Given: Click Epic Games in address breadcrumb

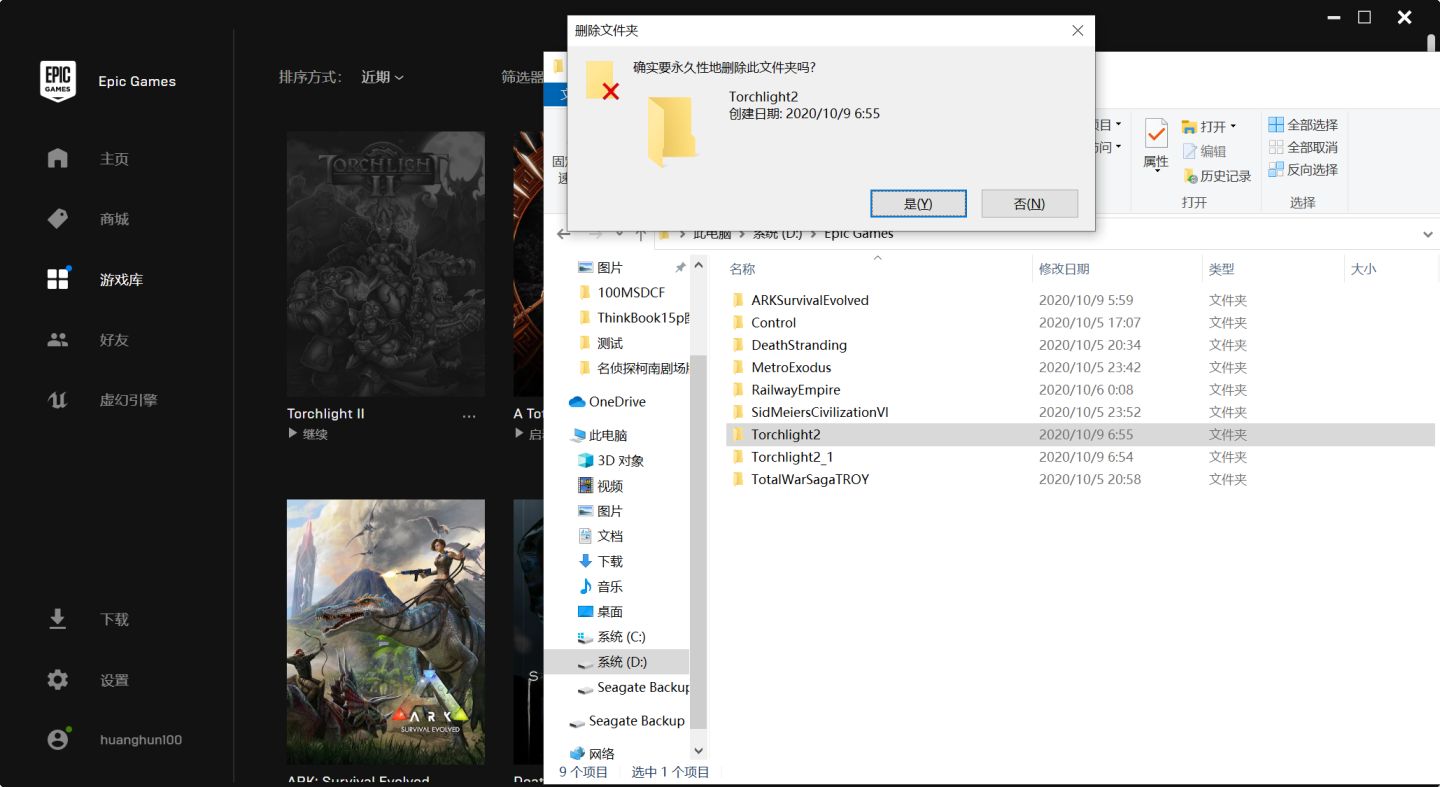Looking at the screenshot, I should 858,234.
